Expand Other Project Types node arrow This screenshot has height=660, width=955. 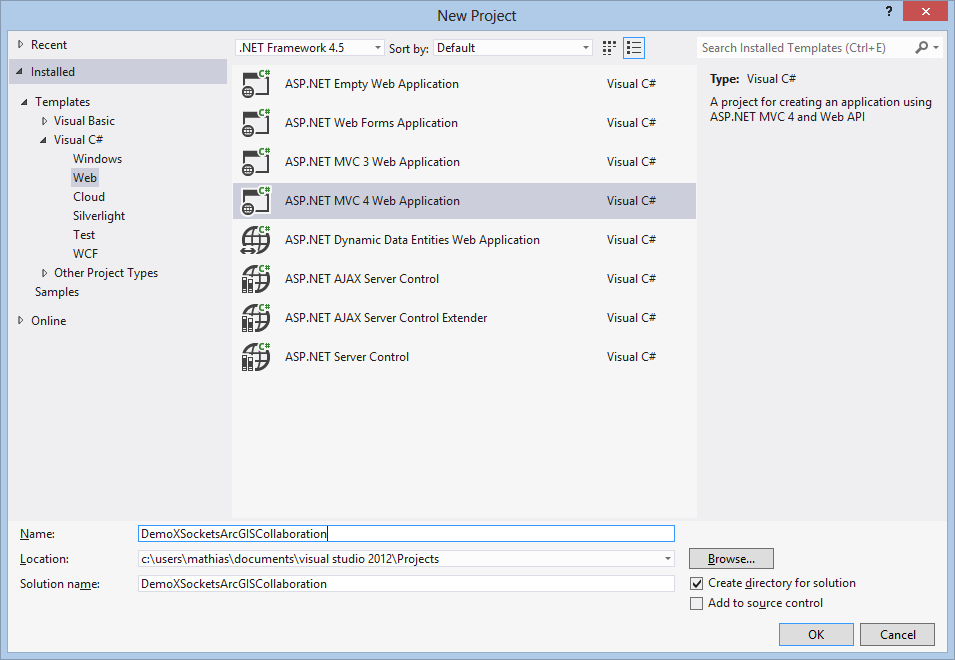pos(44,273)
